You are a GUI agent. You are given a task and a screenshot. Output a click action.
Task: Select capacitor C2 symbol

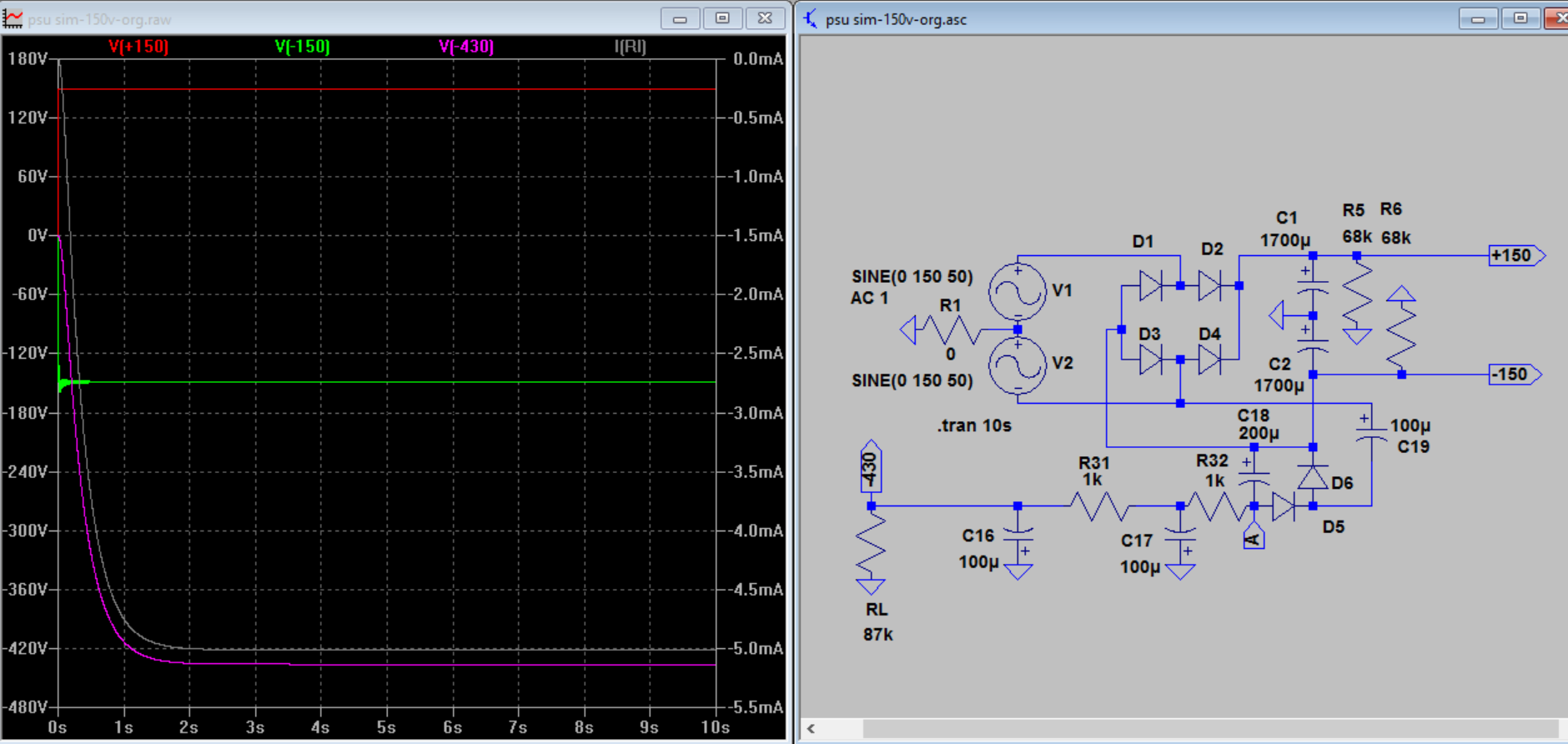1313,344
